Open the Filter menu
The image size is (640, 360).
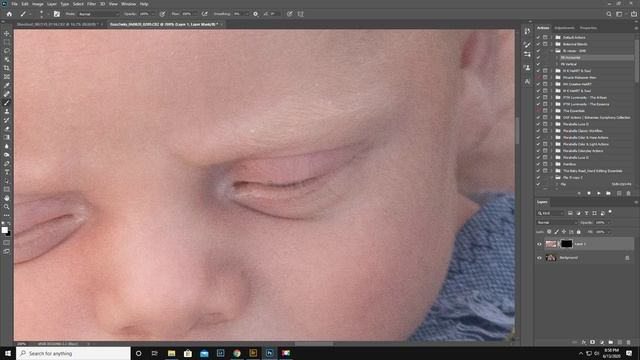91,4
